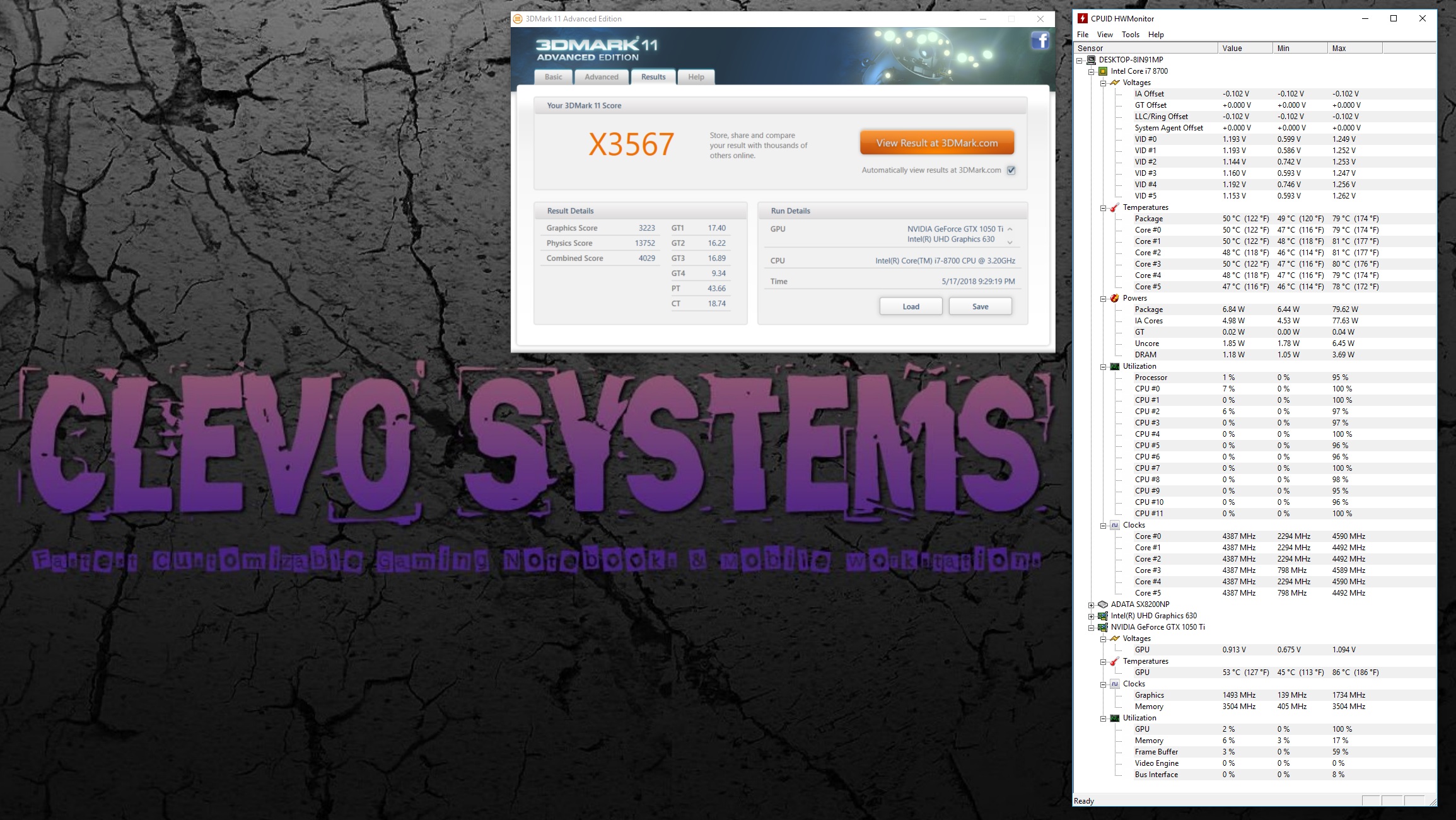Screen dimensions: 1456x820
Task: Open the Help tab in 3DMark
Action: point(696,77)
